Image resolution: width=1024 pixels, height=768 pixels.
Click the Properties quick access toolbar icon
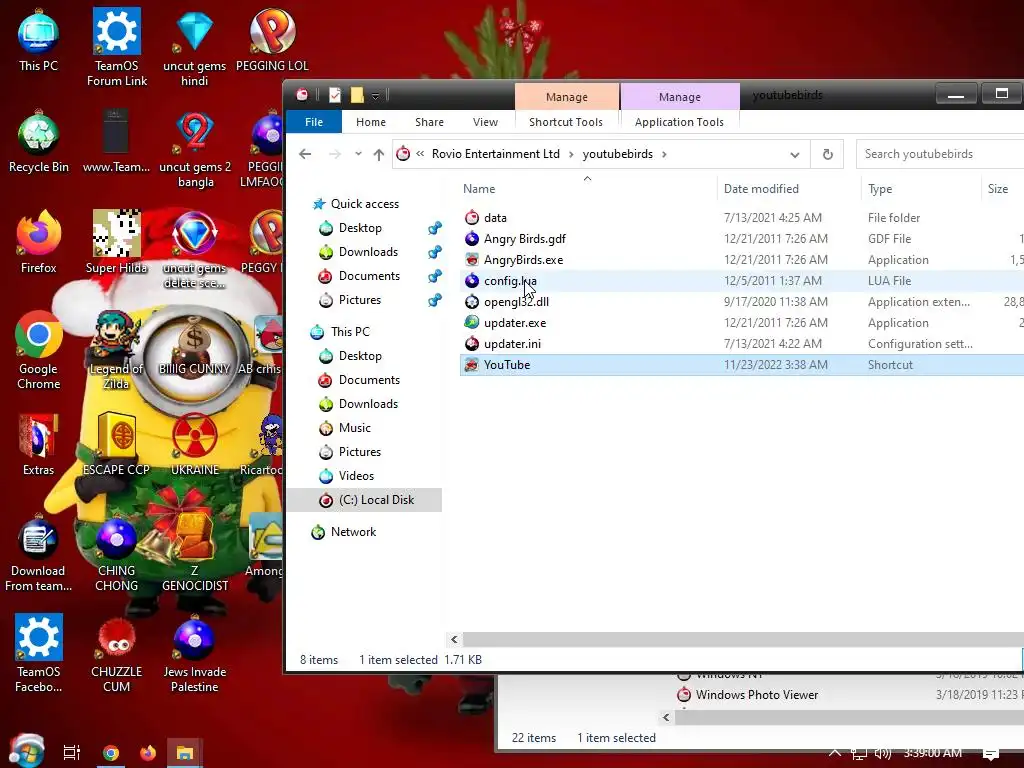tap(335, 95)
